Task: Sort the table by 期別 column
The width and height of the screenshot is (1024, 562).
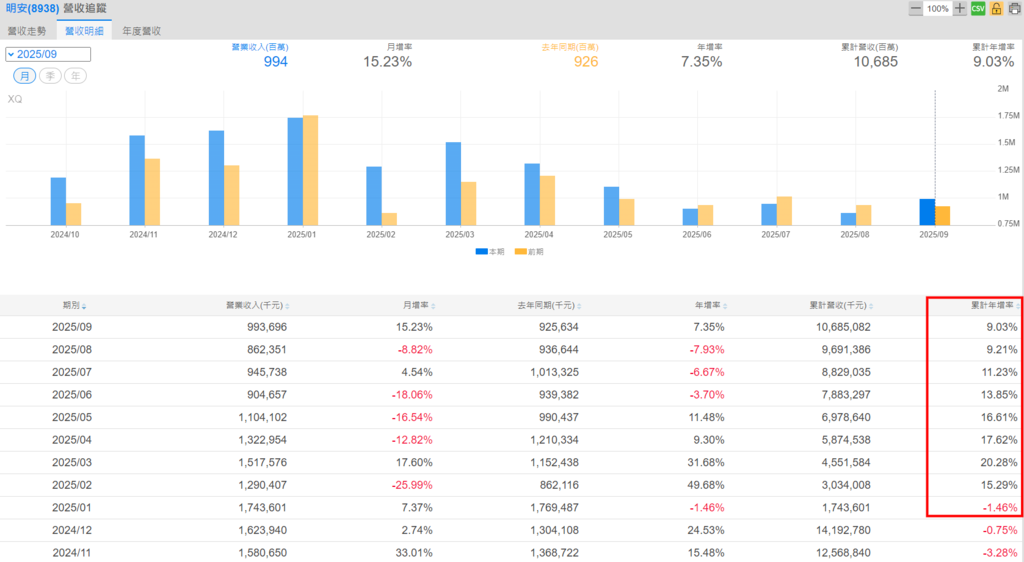Action: coord(74,305)
